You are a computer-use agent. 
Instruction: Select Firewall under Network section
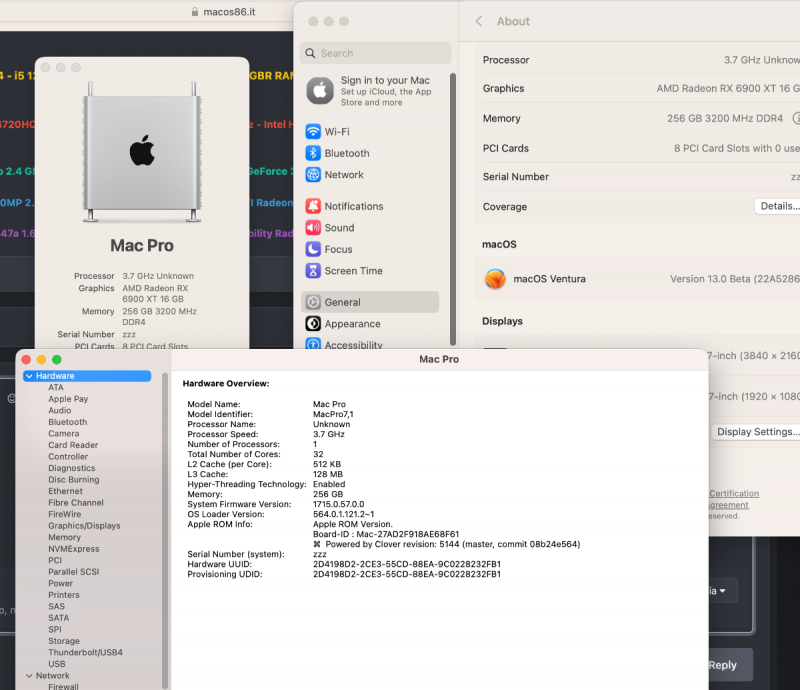coord(63,686)
